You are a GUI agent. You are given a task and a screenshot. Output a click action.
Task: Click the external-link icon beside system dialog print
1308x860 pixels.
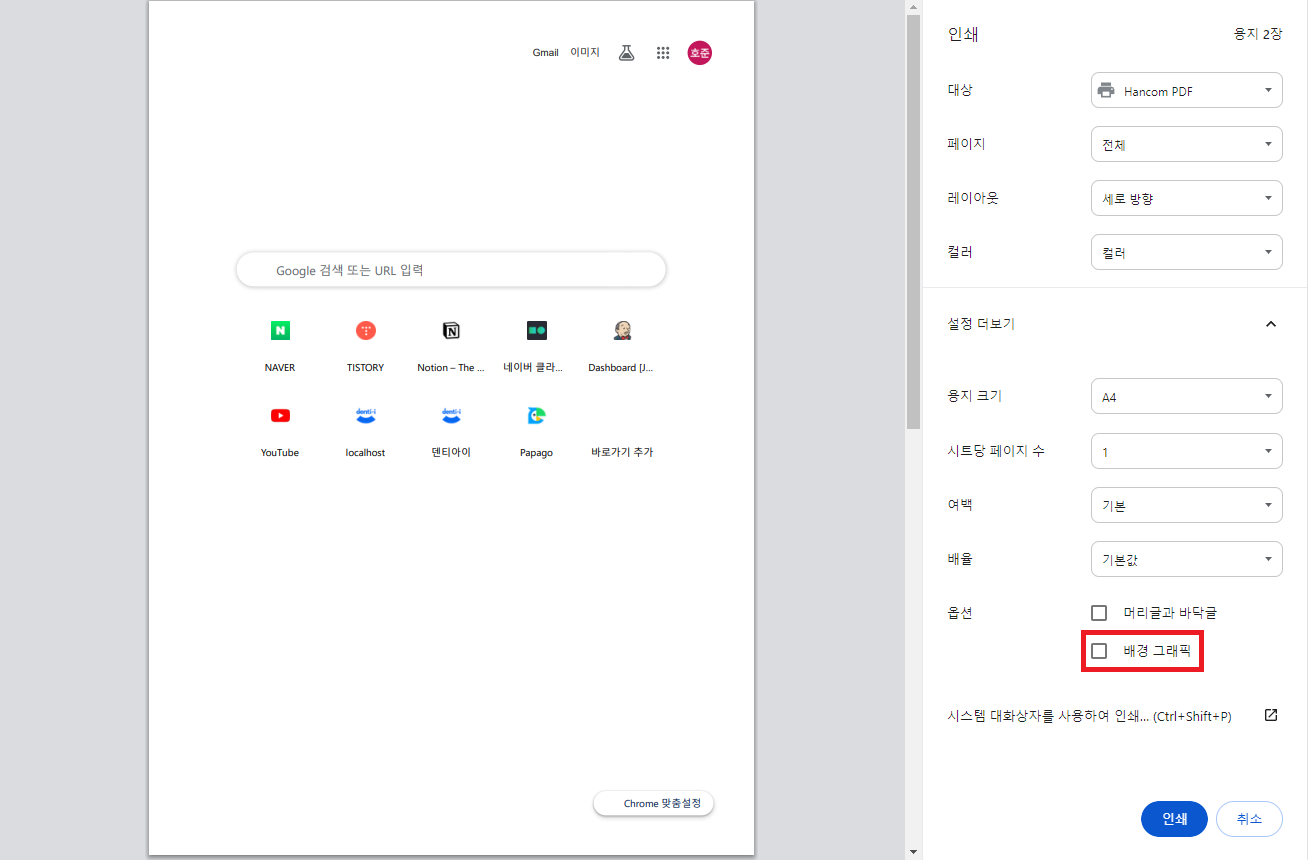(x=1271, y=715)
